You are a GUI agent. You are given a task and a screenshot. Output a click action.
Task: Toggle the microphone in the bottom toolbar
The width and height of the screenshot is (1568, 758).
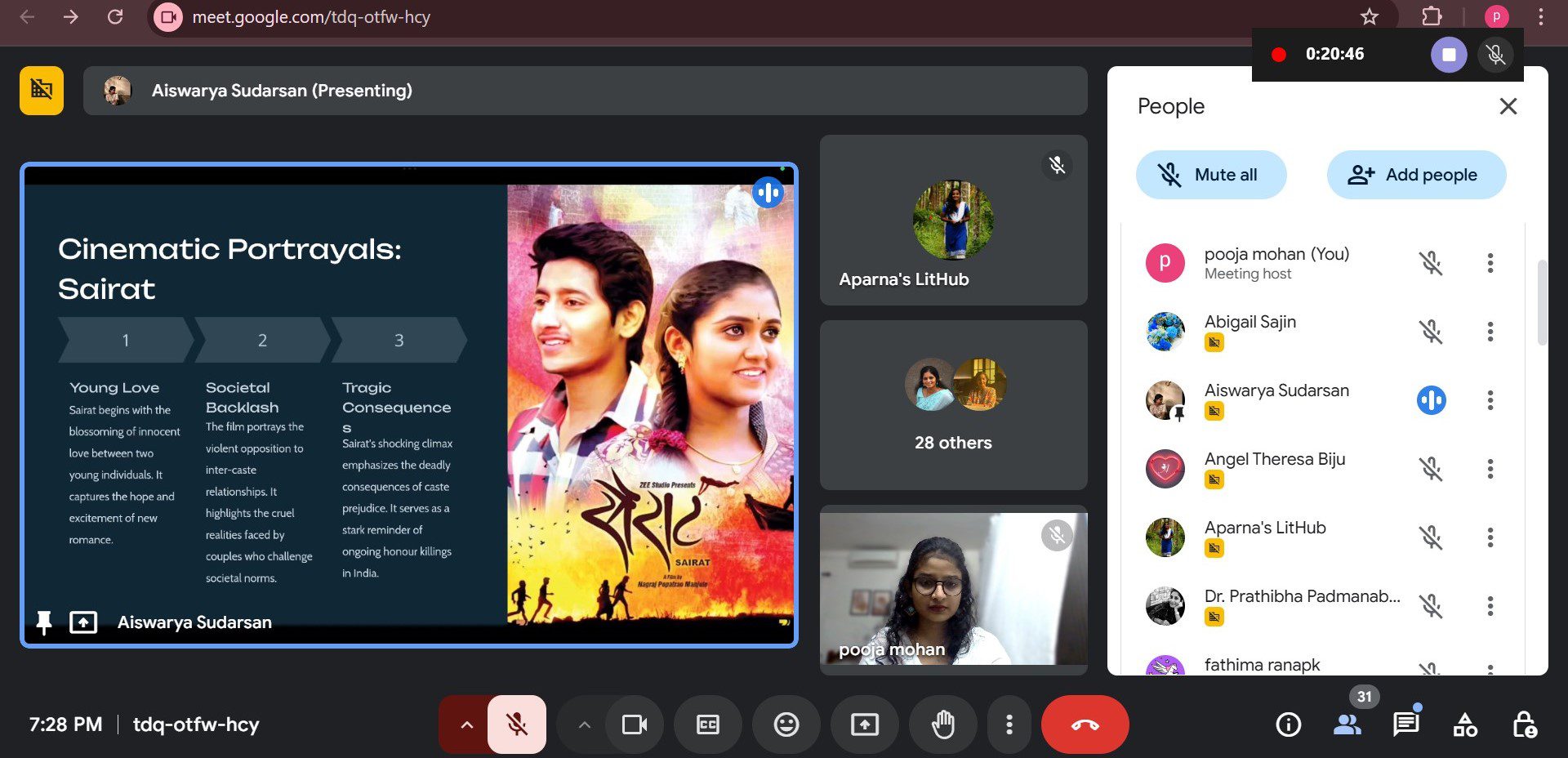tap(516, 725)
